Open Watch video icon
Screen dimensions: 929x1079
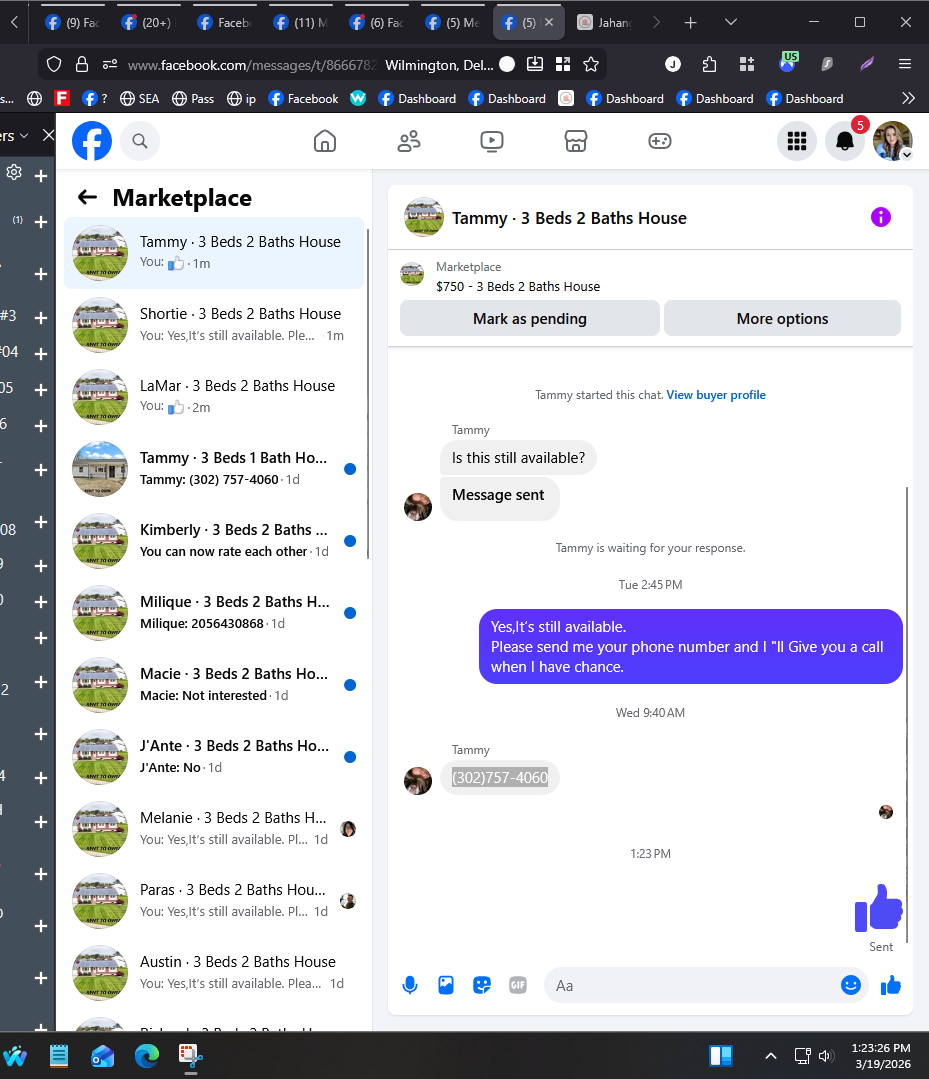(x=492, y=141)
